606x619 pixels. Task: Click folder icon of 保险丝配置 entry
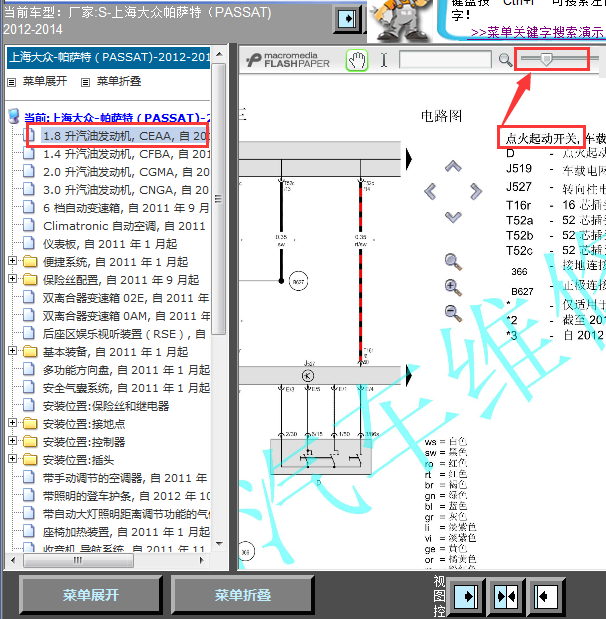30,280
